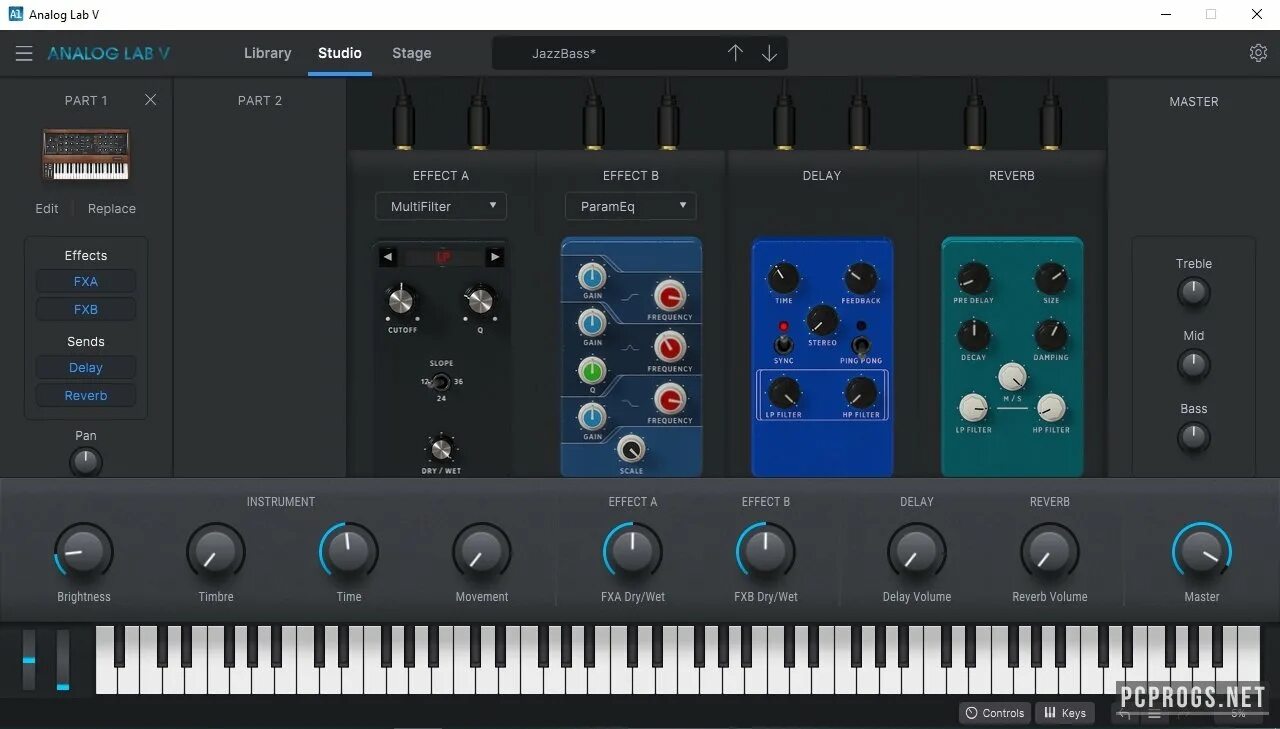Screen dimensions: 1280x729
Task: Click the Part 1 Pan knob
Action: point(86,461)
